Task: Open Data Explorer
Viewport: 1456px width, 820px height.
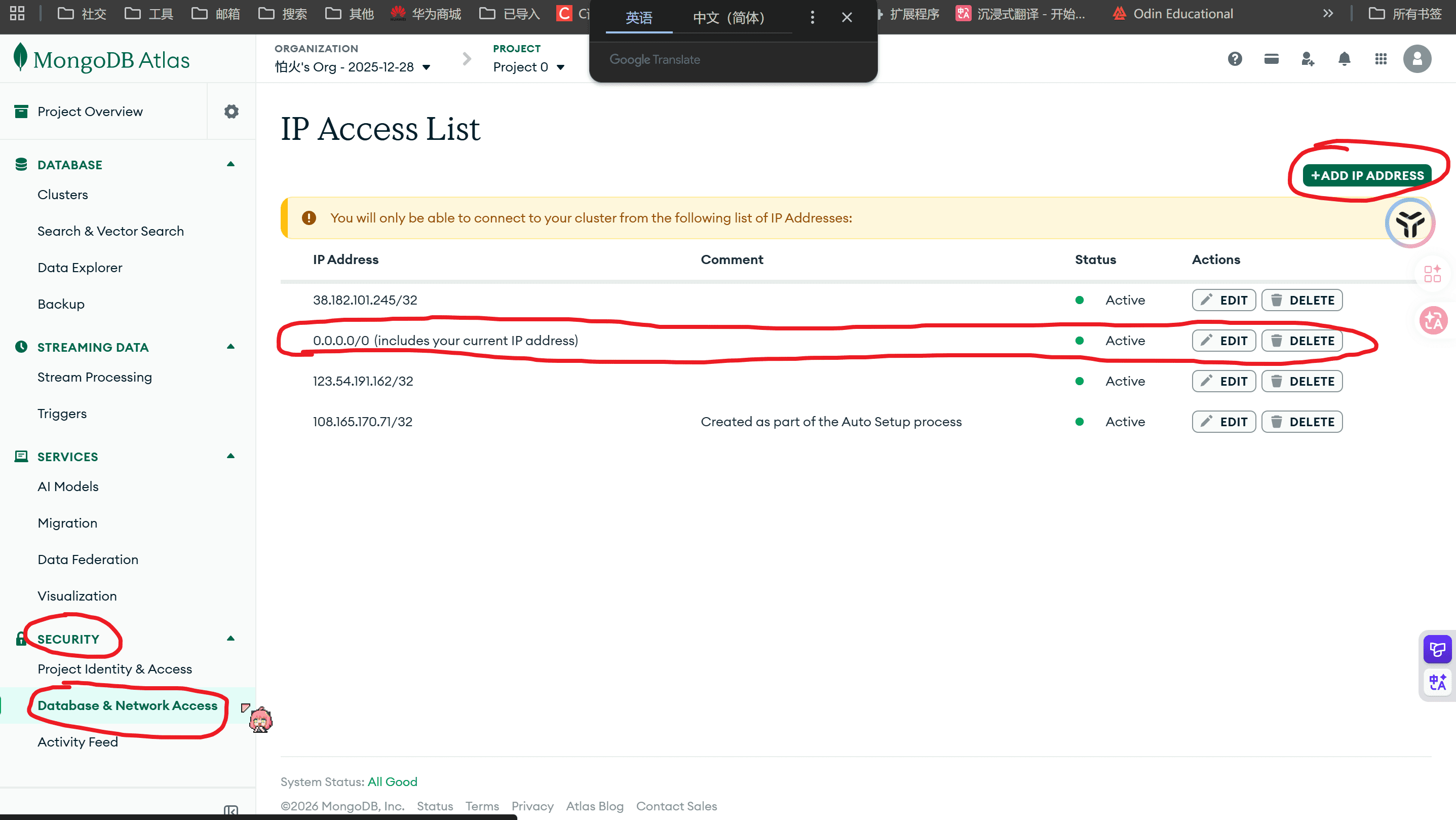Action: tap(80, 268)
